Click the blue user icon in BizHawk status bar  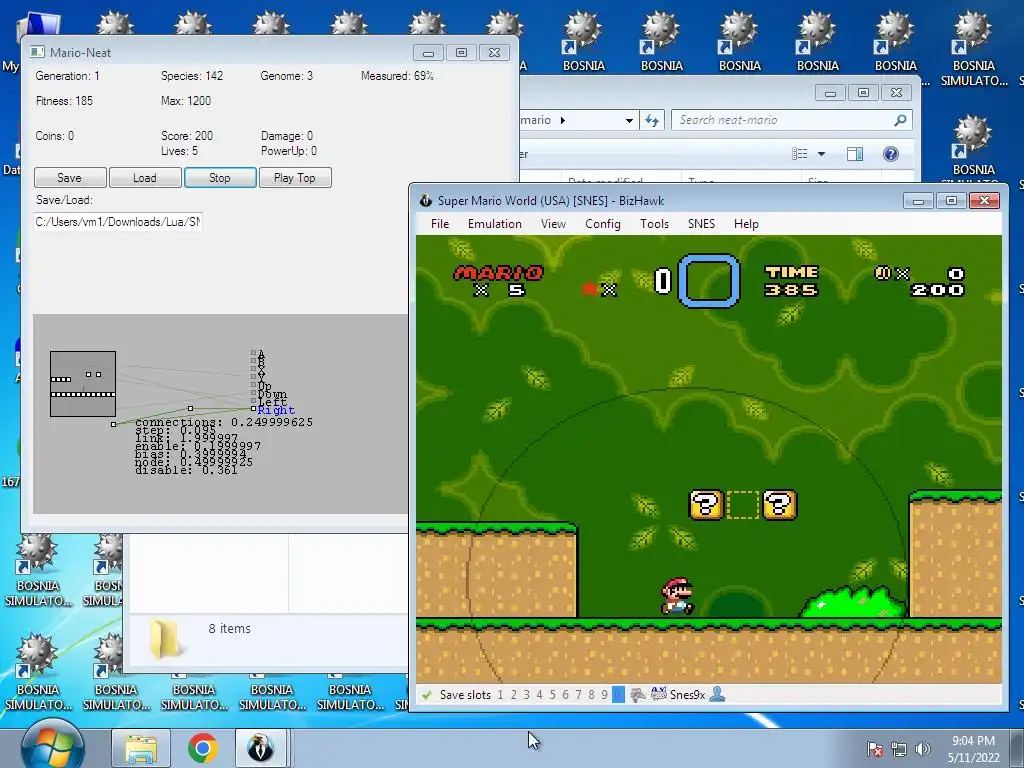(x=717, y=694)
